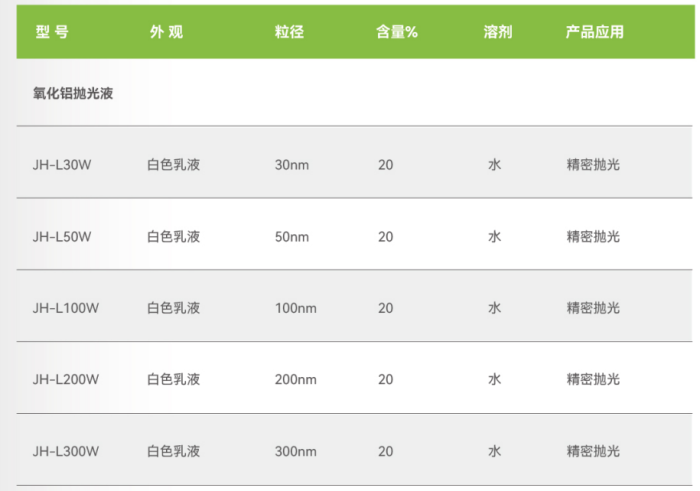Click the 30nm particle size cell
Screen dimensions: 700x491
click(x=291, y=164)
